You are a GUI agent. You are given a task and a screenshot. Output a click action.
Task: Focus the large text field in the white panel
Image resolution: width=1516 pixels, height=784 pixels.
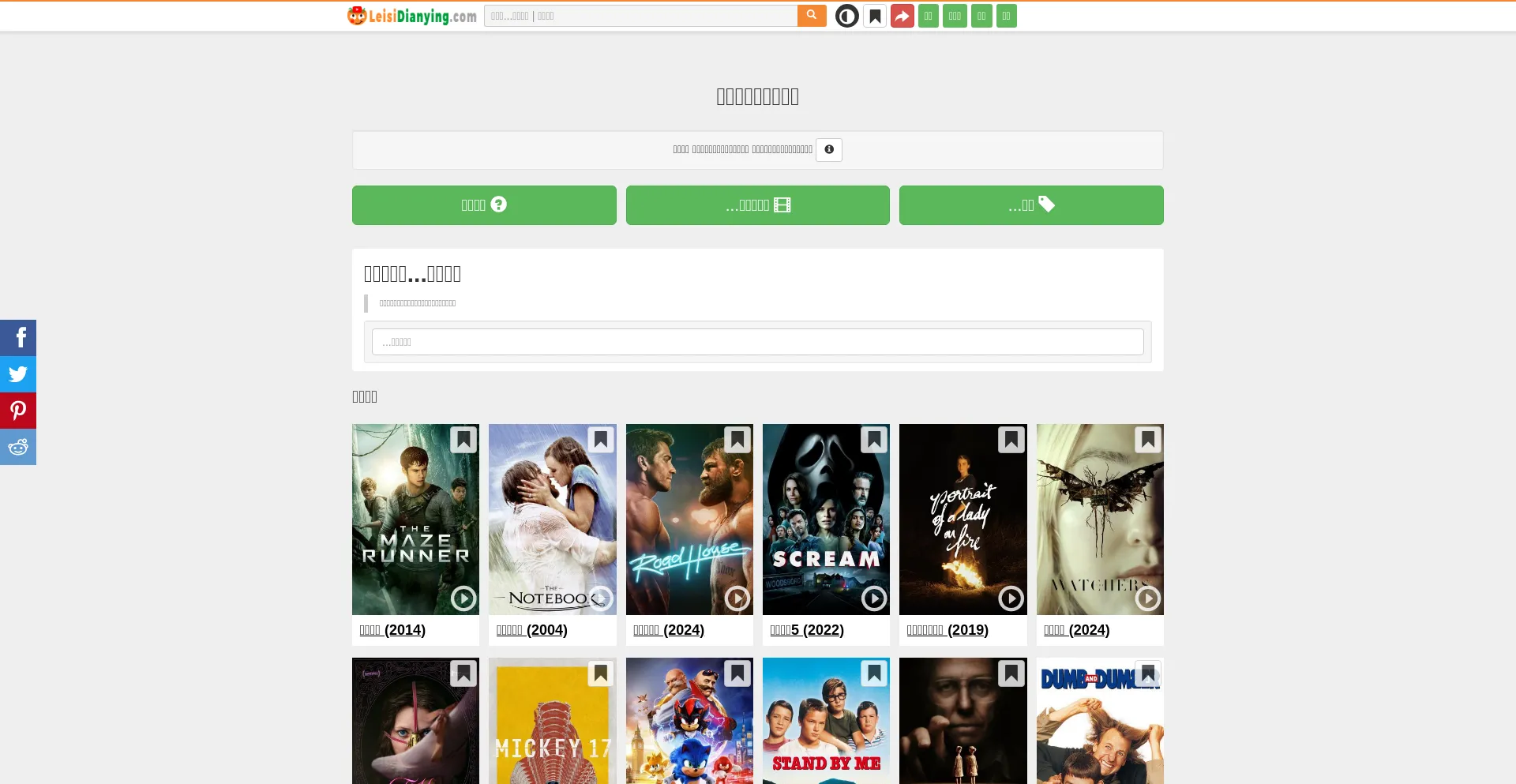pos(758,342)
